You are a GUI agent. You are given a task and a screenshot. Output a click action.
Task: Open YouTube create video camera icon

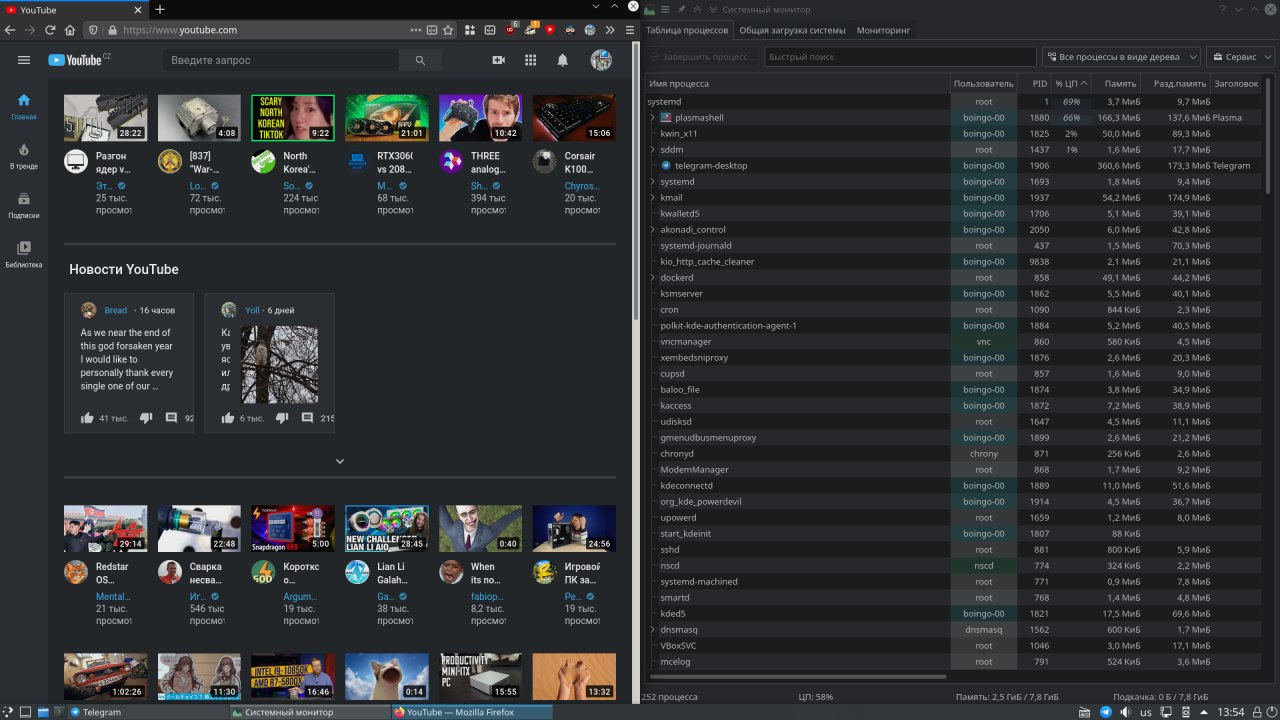pyautogui.click(x=499, y=60)
